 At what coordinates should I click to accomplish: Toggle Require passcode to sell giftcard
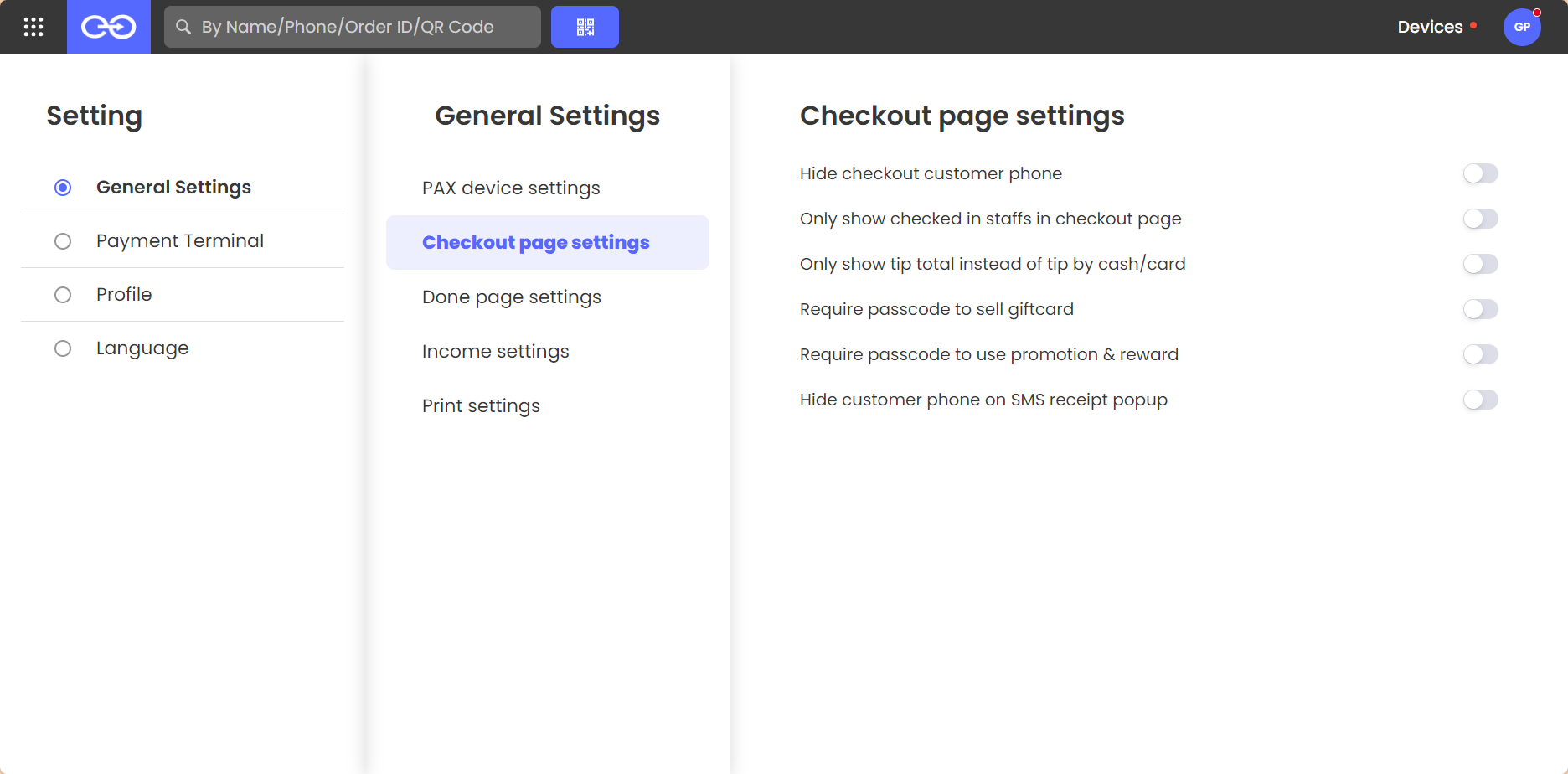point(1480,309)
